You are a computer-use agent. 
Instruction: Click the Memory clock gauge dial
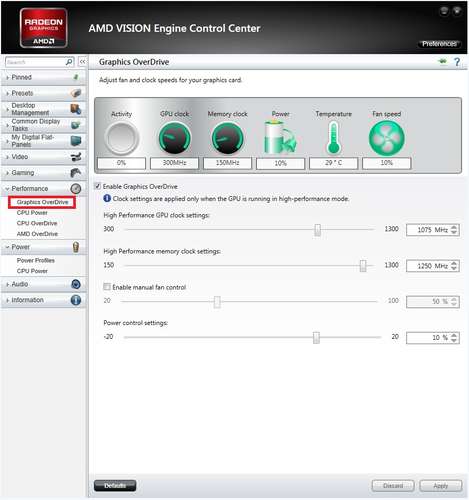(x=228, y=138)
